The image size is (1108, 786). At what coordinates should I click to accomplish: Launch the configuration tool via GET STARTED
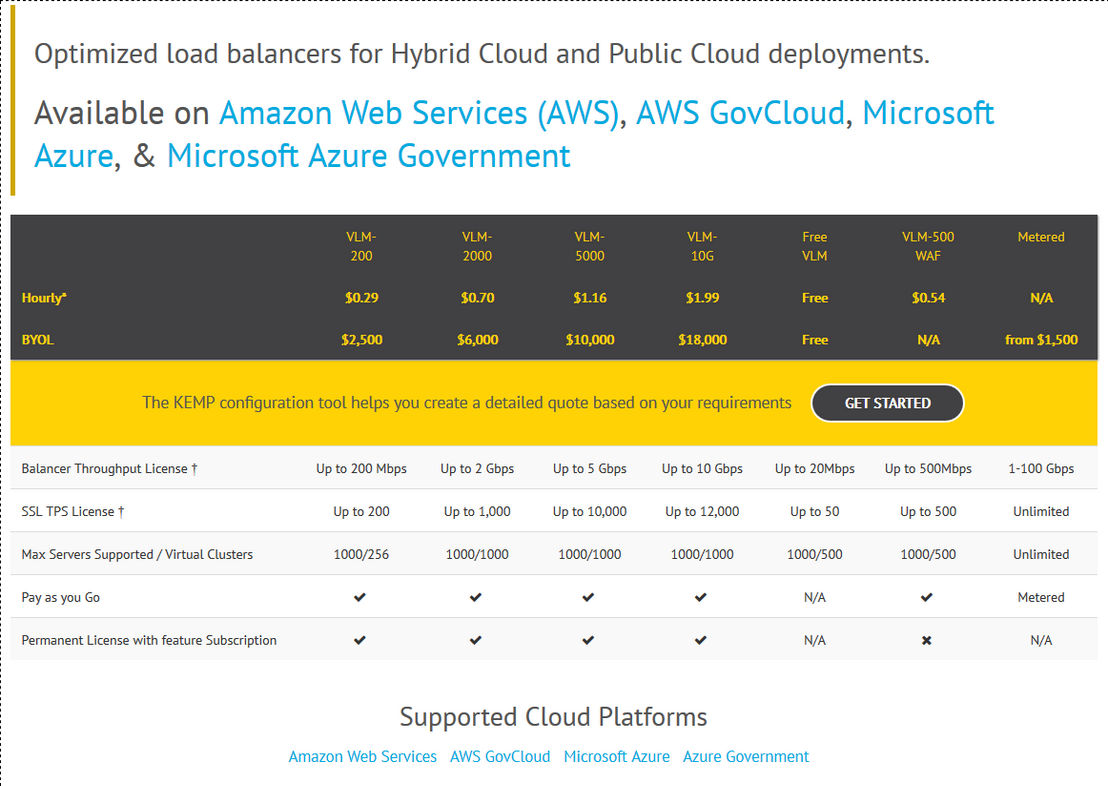888,403
